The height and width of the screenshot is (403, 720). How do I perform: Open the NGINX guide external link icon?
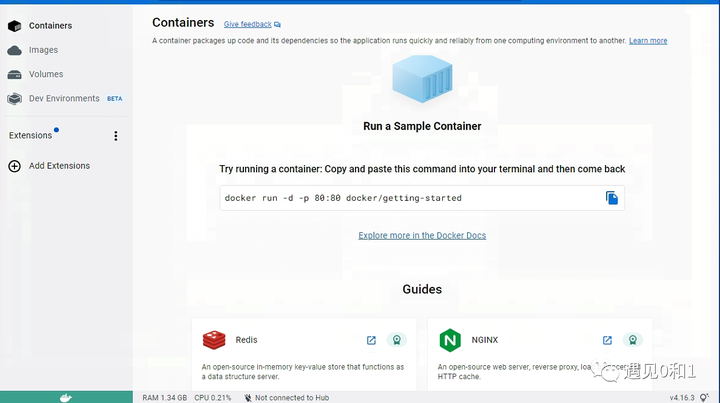[607, 340]
